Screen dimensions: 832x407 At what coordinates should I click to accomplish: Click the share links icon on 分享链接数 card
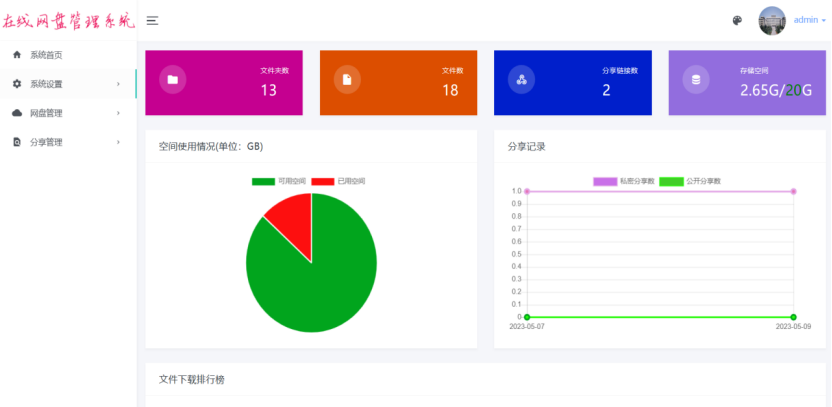click(521, 79)
